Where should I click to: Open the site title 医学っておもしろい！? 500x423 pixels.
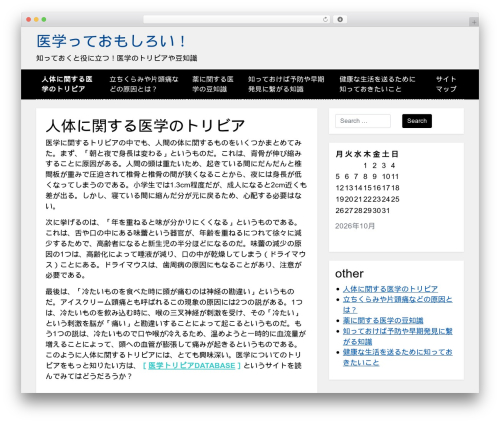point(111,41)
